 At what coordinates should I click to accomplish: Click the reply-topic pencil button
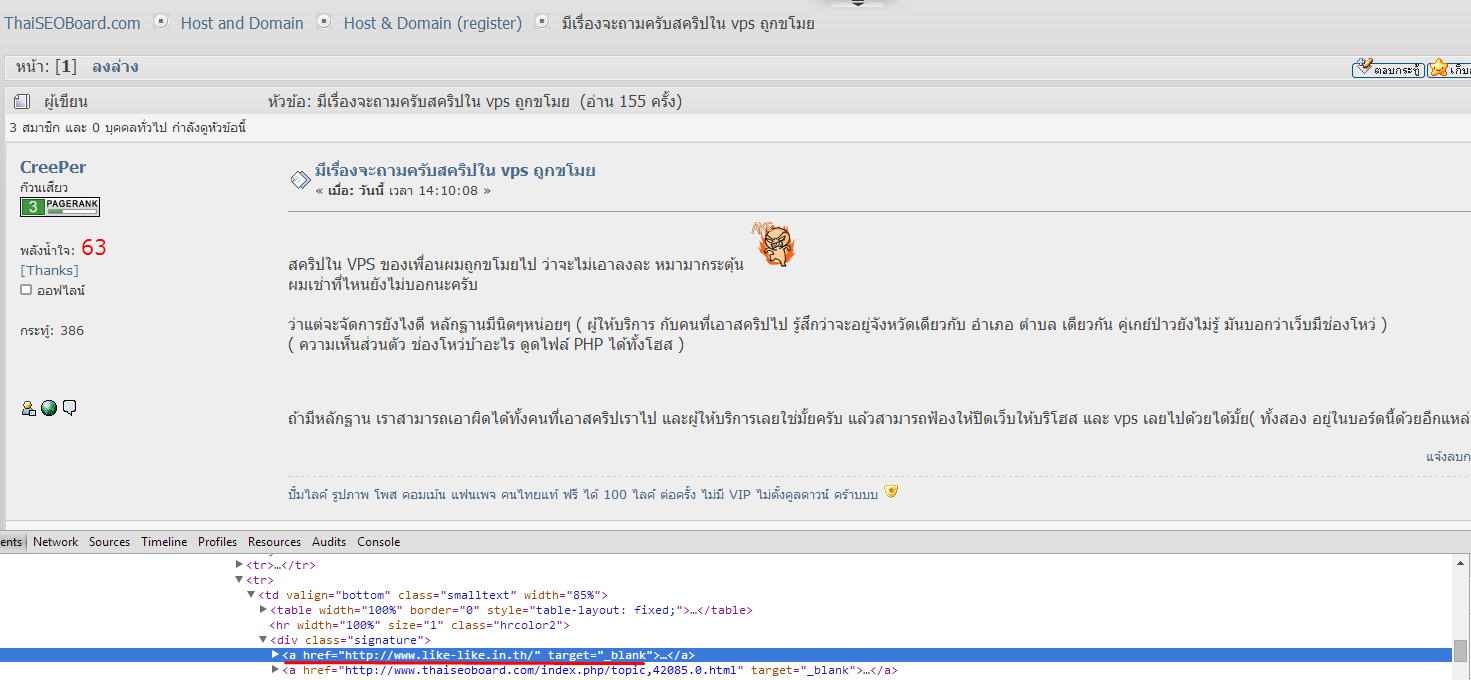pyautogui.click(x=1388, y=68)
